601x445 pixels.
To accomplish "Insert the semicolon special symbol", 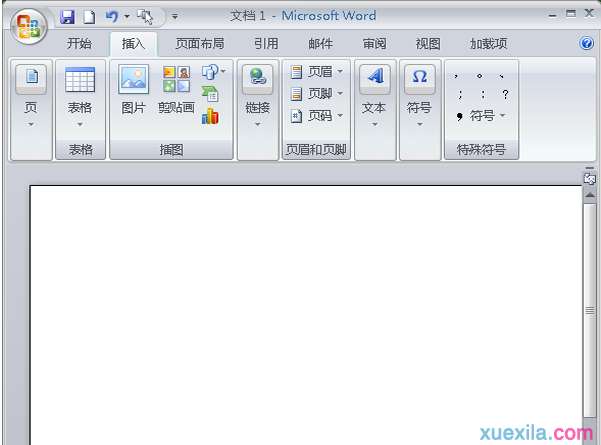I will point(460,94).
